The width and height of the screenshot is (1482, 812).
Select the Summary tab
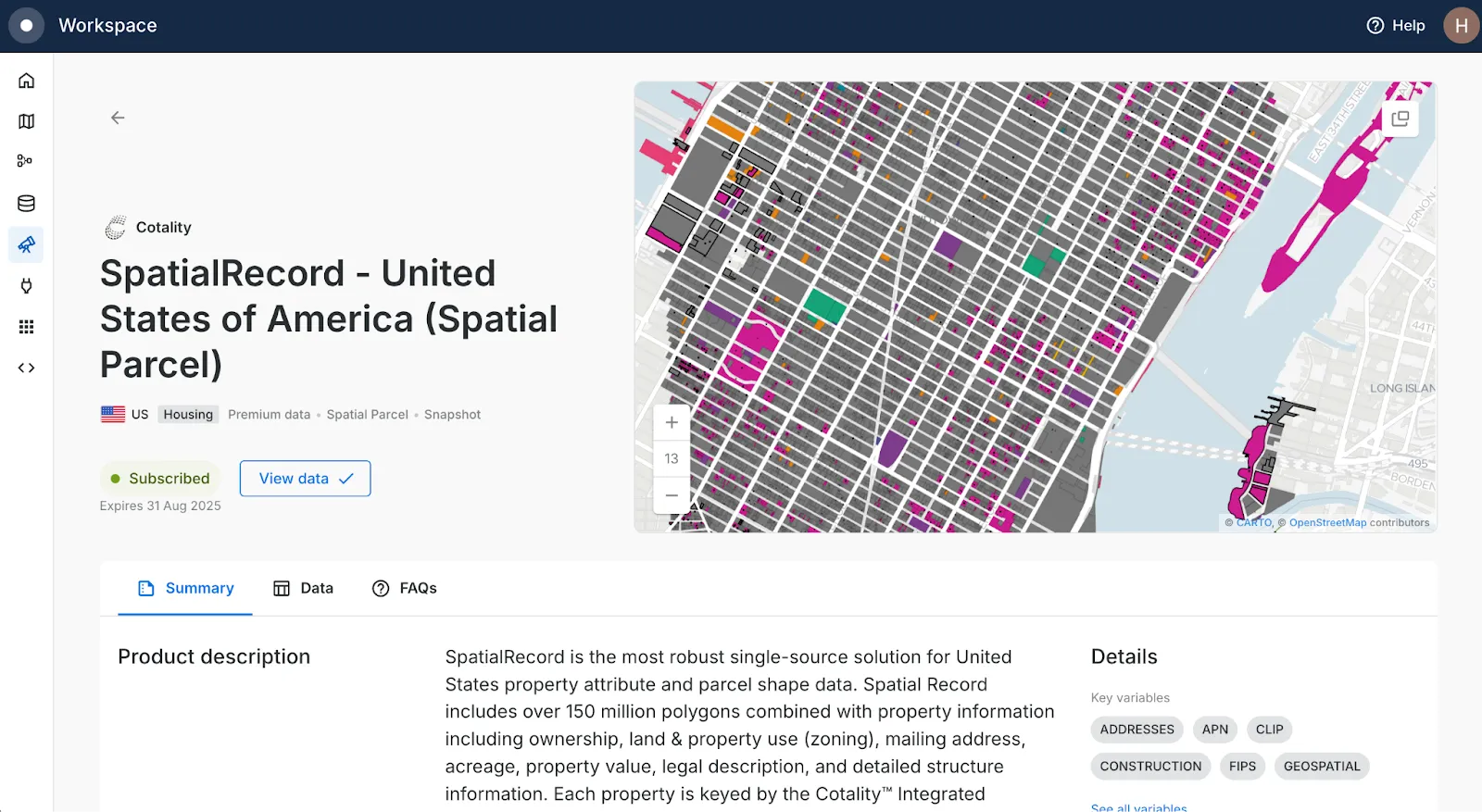(x=185, y=588)
